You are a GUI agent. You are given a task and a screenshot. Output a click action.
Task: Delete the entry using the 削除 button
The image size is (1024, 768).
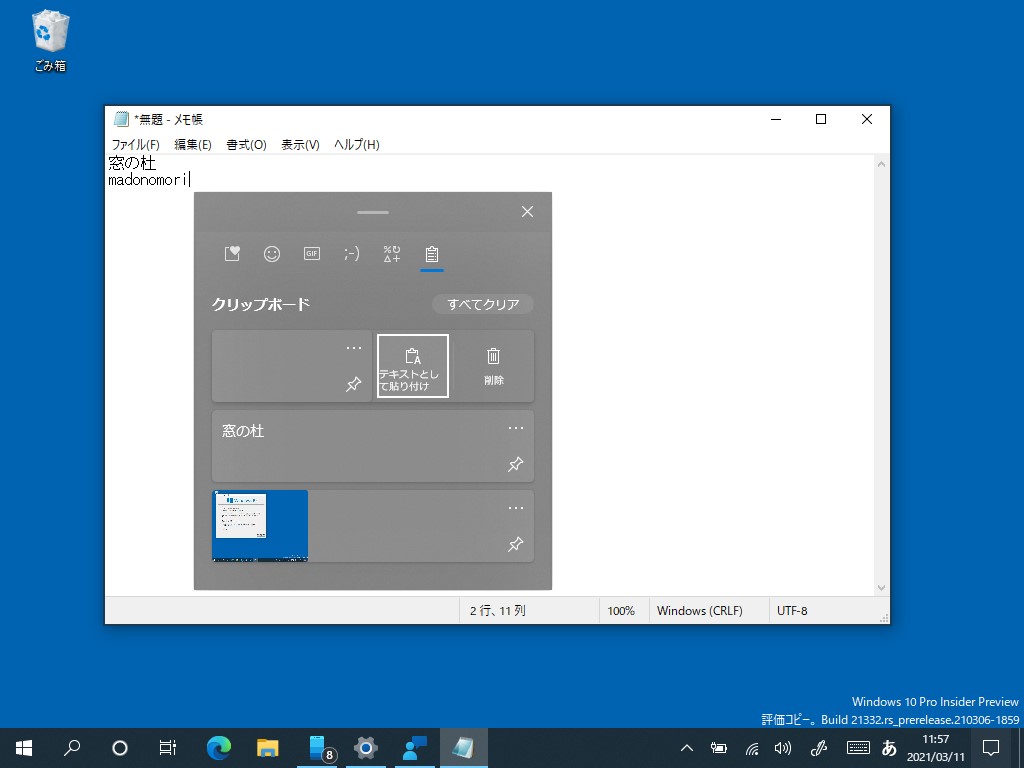(x=493, y=365)
